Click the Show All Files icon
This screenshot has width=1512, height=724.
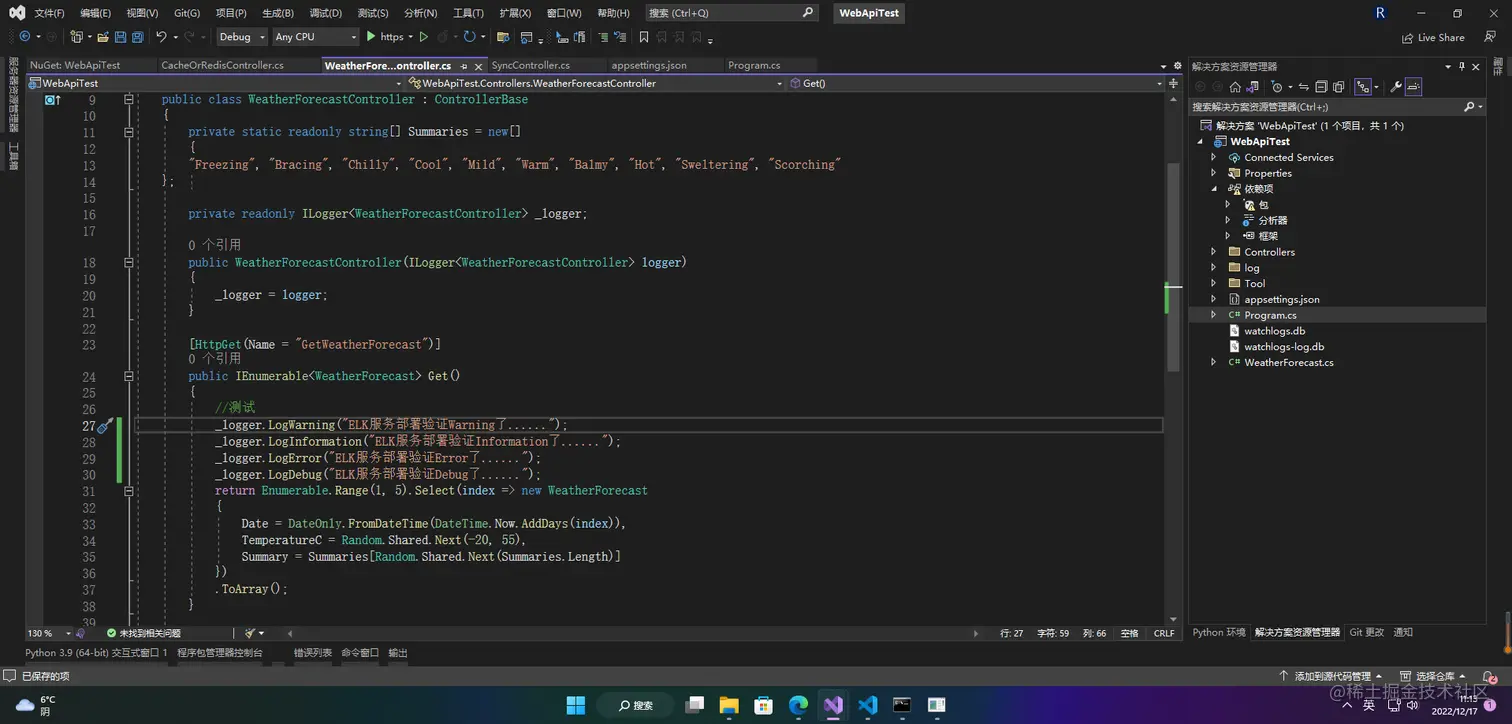(1338, 87)
